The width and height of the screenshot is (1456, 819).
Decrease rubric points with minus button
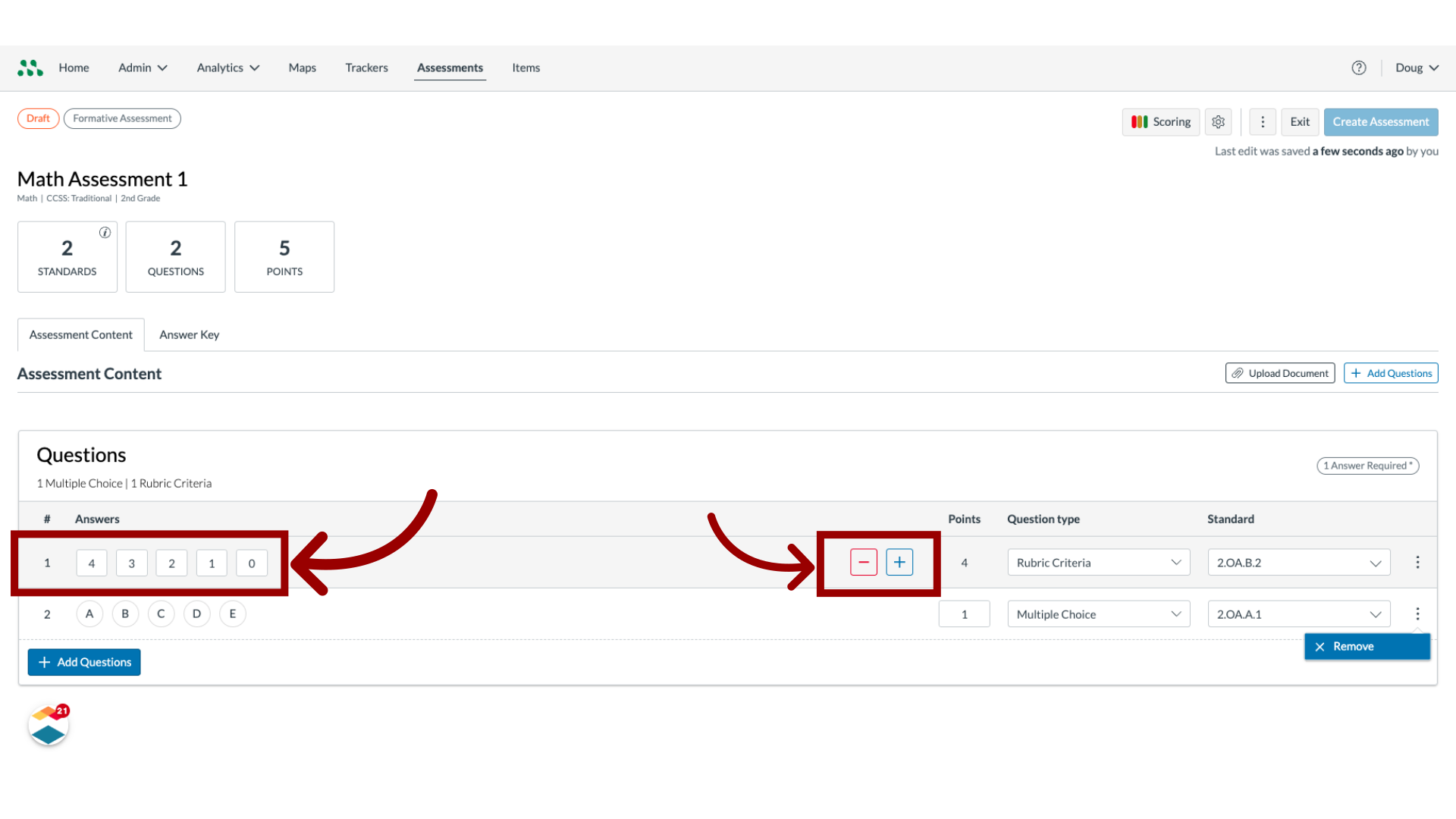[864, 563]
